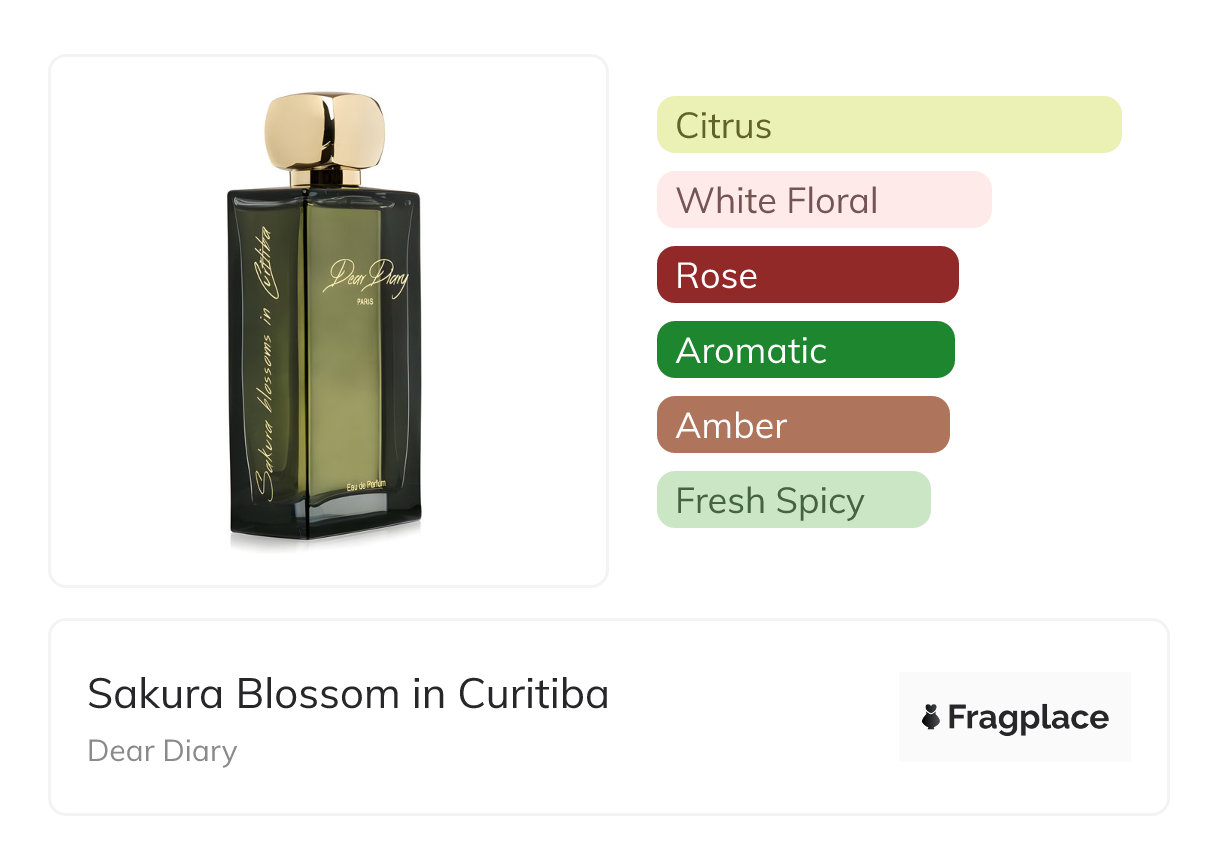The image size is (1218, 864).
Task: Click the Dear Diary script on the bottle
Action: pyautogui.click(x=364, y=277)
